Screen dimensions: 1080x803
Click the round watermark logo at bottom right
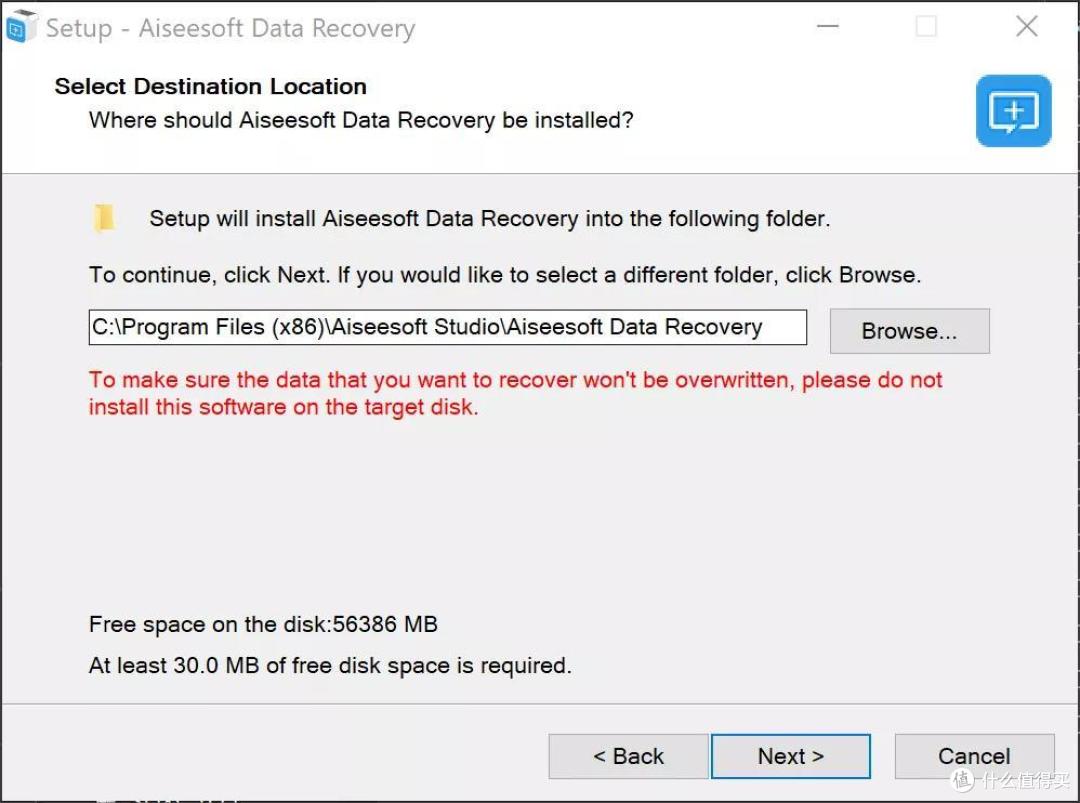[x=962, y=780]
